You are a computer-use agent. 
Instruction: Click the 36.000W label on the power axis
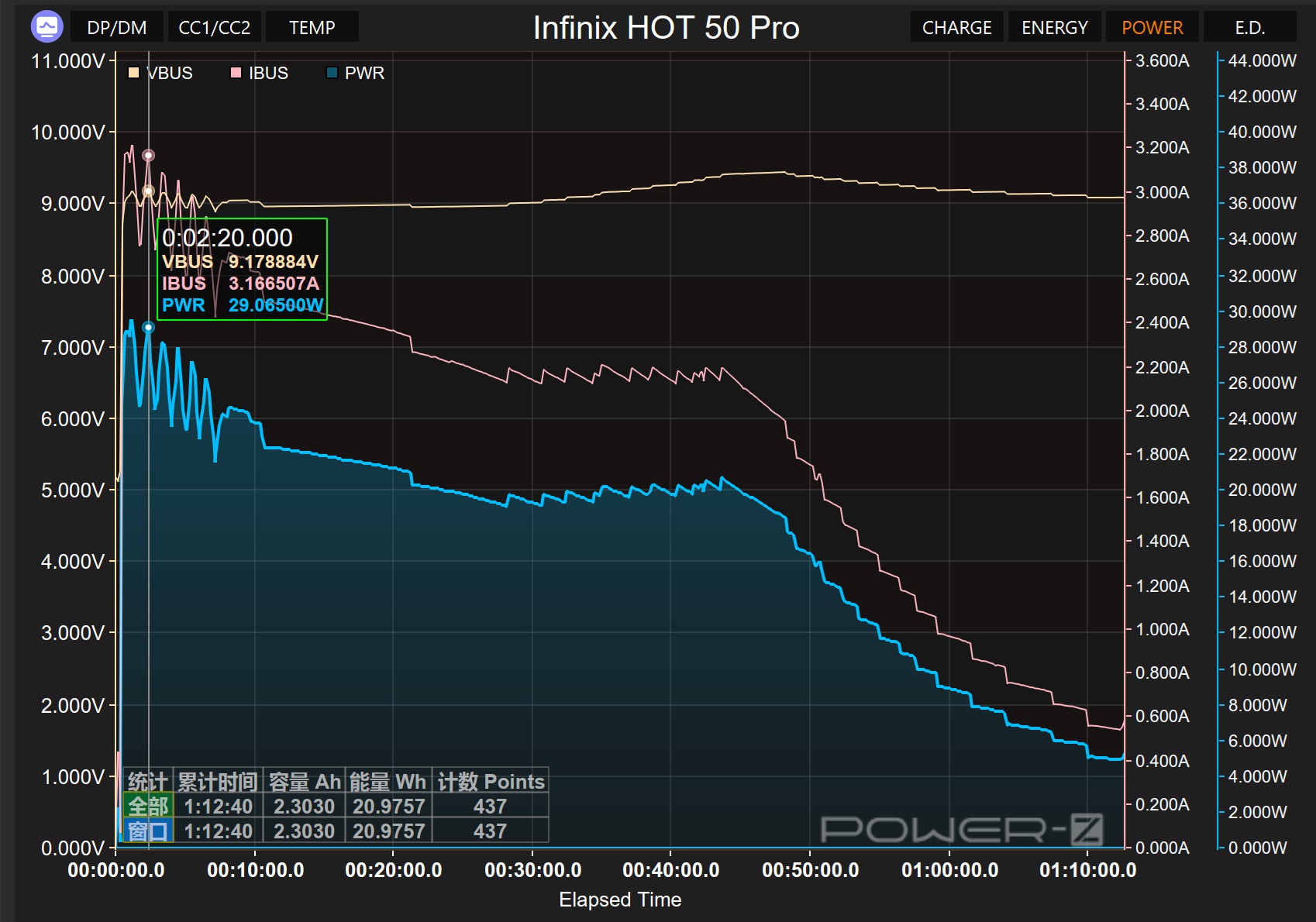pos(1262,203)
